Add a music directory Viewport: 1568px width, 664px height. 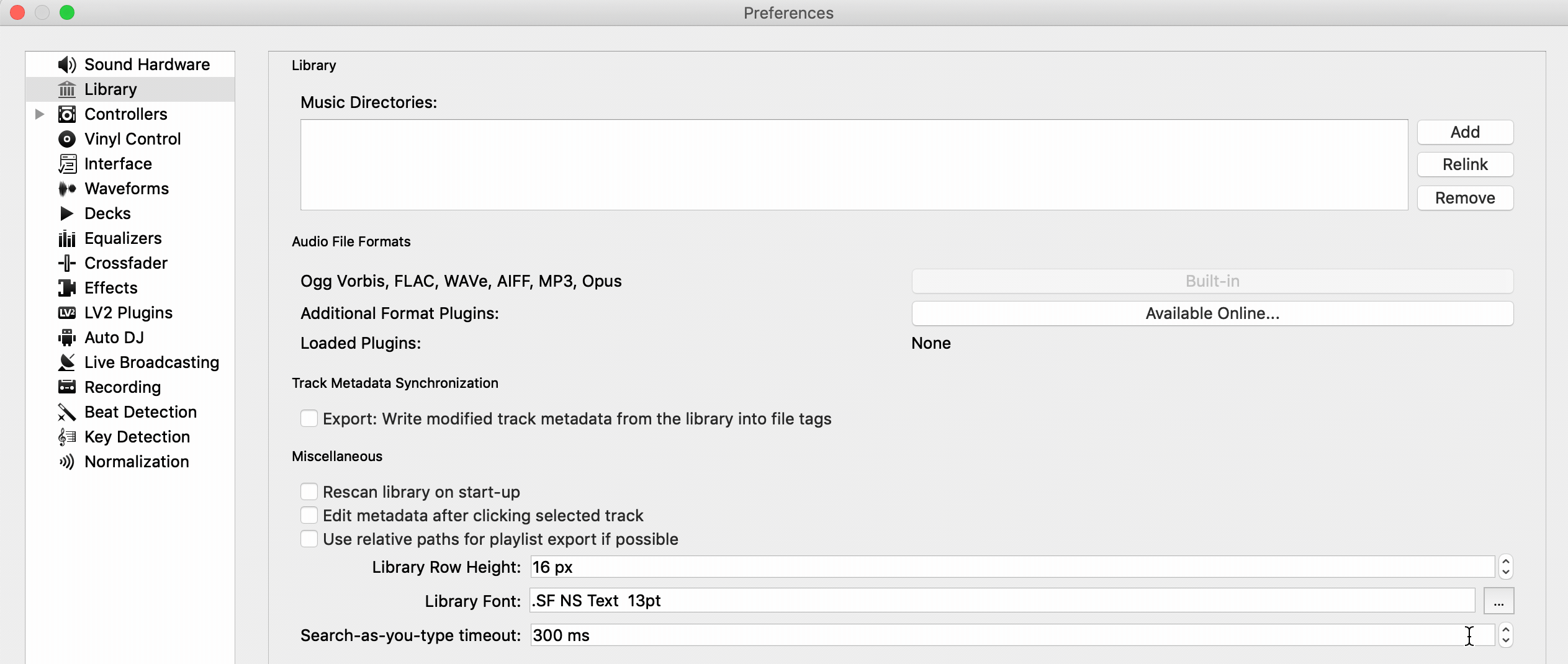pos(1465,132)
